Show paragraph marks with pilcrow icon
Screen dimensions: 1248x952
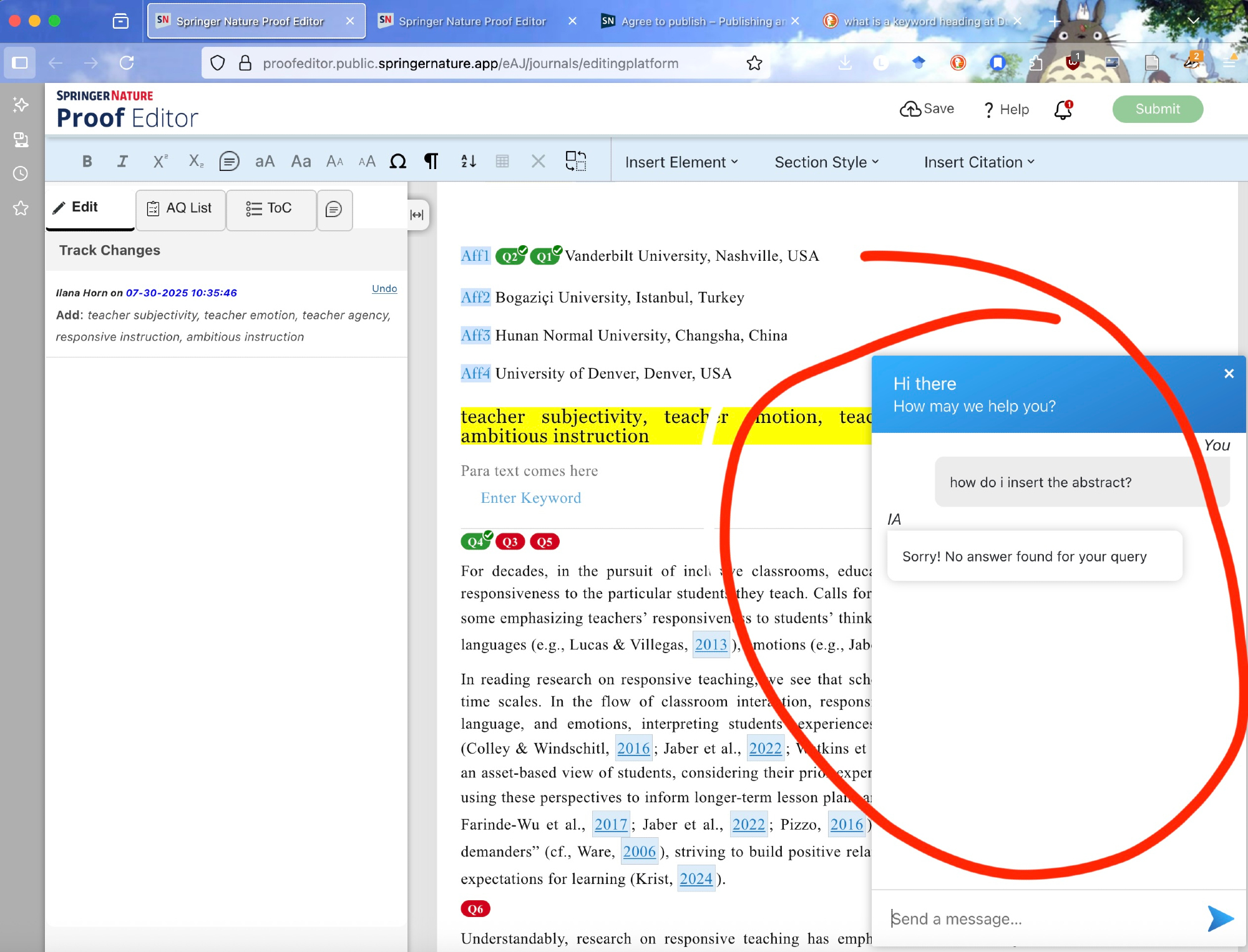coord(431,162)
